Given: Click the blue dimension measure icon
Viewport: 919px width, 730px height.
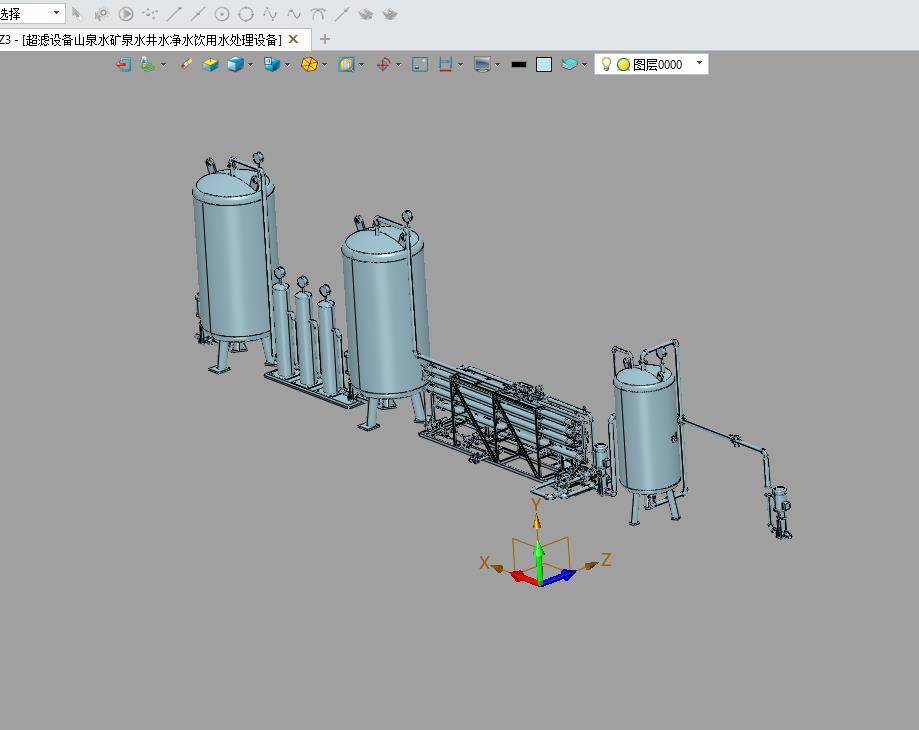Looking at the screenshot, I should tap(445, 64).
